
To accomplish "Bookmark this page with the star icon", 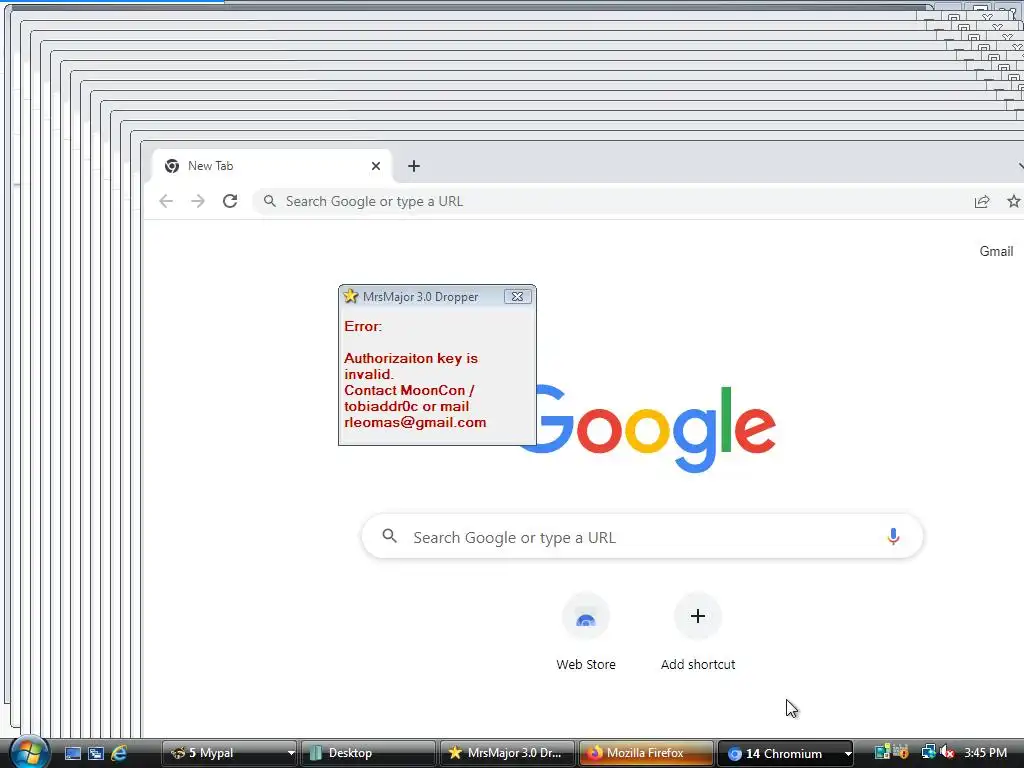I will 1014,201.
